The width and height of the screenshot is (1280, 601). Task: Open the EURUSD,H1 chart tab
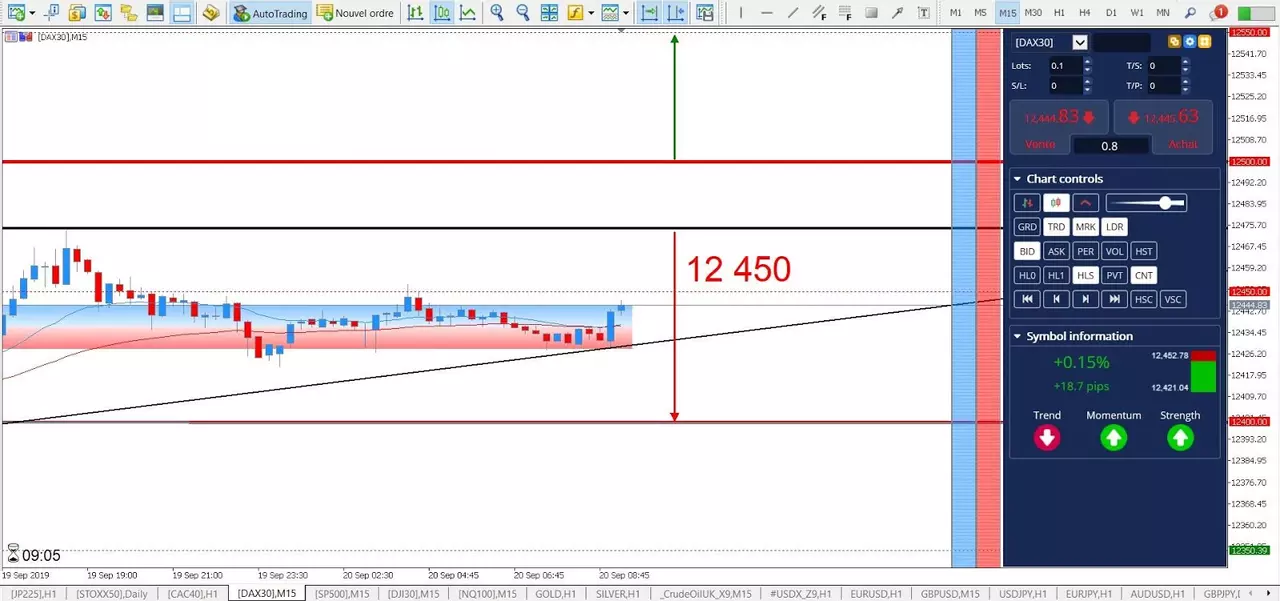point(874,594)
